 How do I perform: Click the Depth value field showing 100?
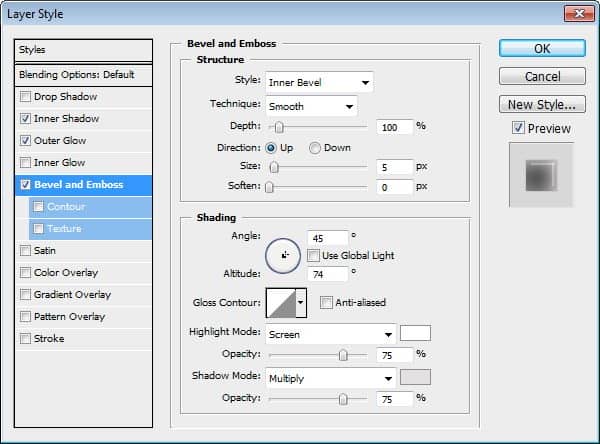(x=395, y=127)
